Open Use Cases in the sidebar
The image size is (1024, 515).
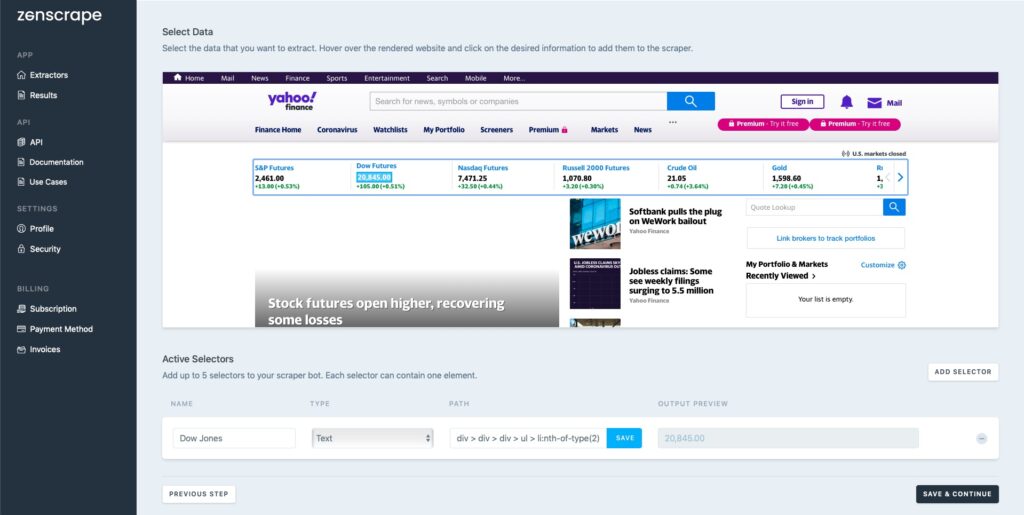(42, 182)
